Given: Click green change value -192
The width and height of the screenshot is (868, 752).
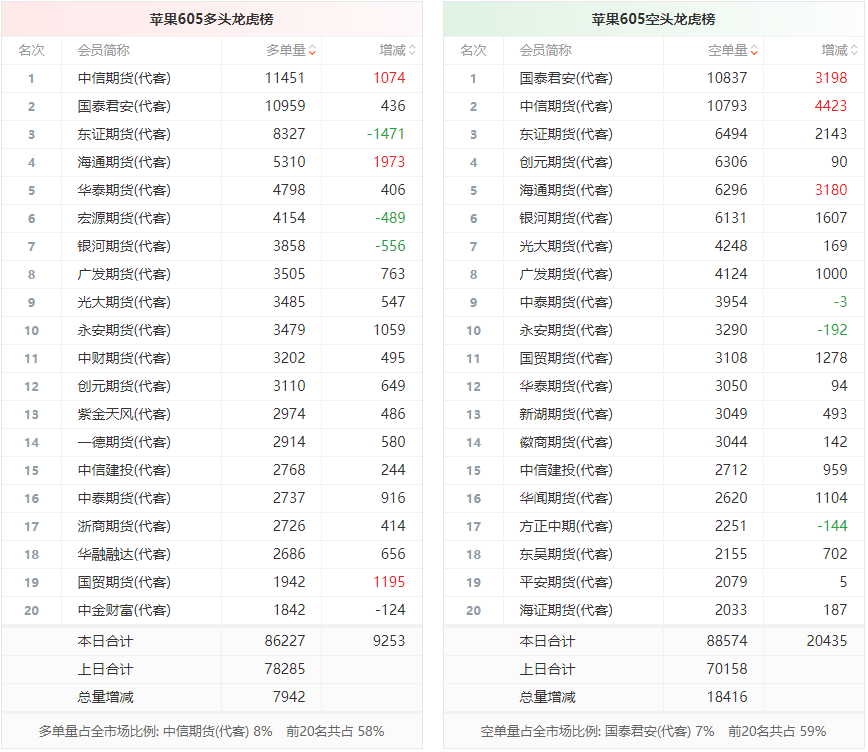Looking at the screenshot, I should pyautogui.click(x=832, y=330).
